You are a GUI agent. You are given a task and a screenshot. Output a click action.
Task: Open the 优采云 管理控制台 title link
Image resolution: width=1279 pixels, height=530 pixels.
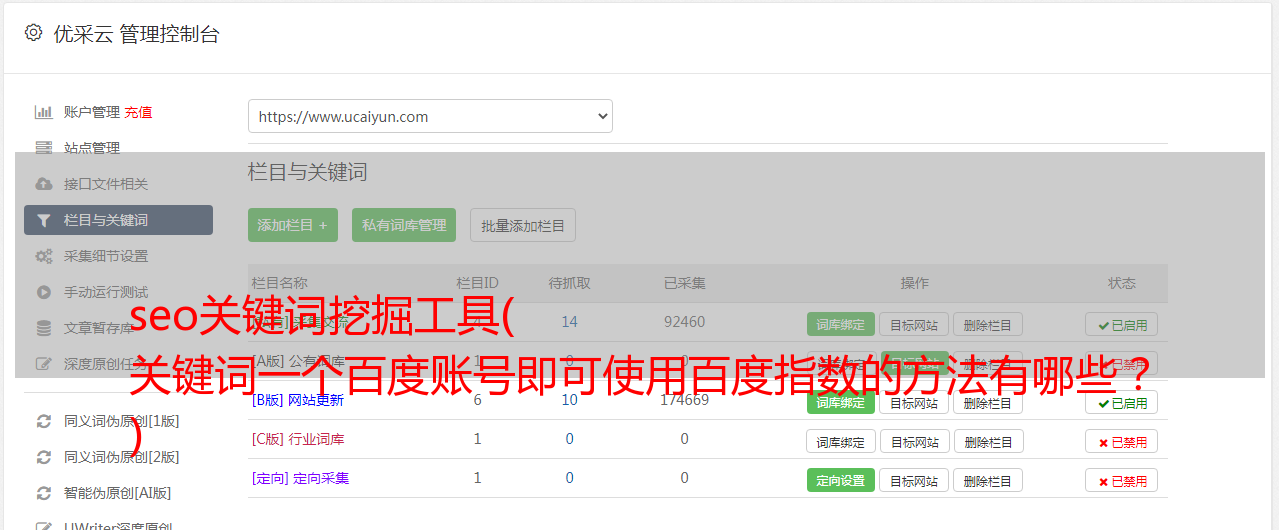pyautogui.click(x=136, y=34)
